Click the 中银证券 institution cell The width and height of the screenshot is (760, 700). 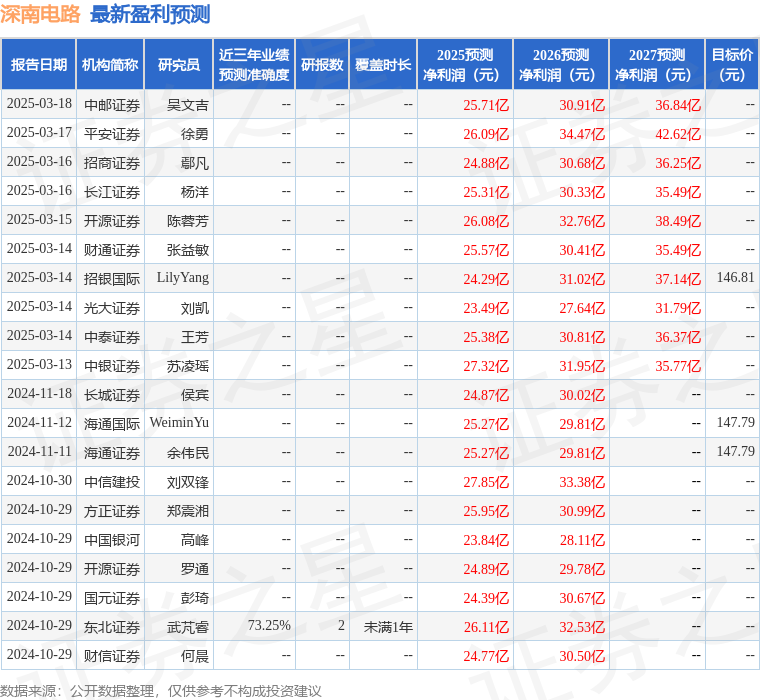(x=112, y=366)
